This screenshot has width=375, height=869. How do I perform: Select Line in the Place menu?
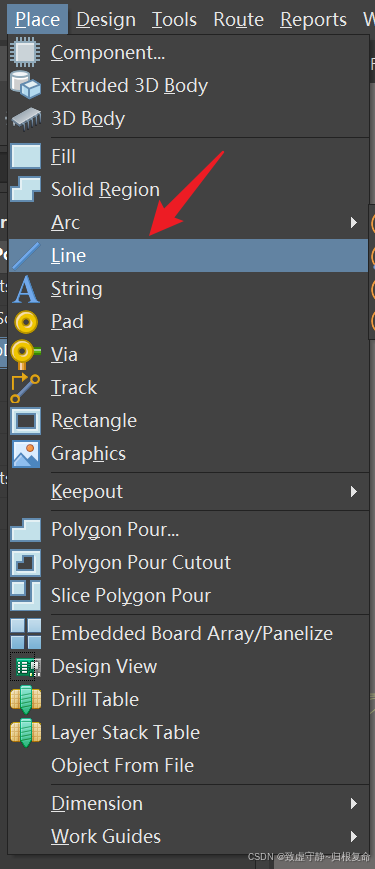pos(188,255)
